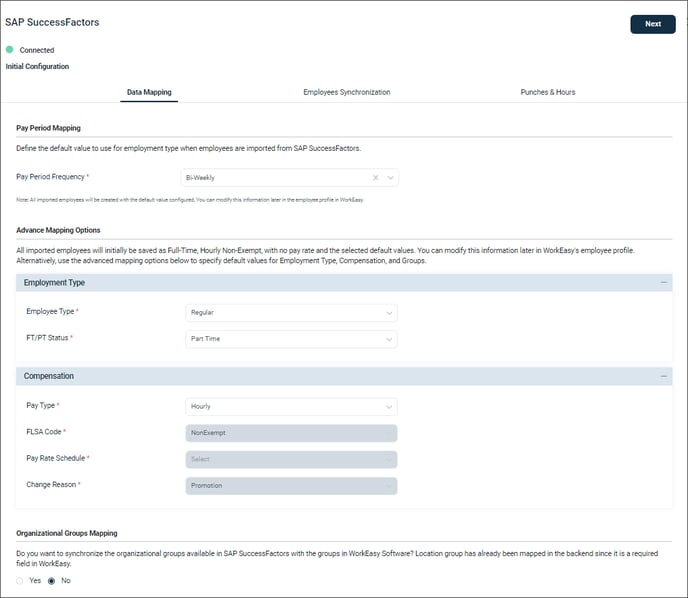Collapse the Compensation section
This screenshot has width=688, height=598.
[664, 376]
